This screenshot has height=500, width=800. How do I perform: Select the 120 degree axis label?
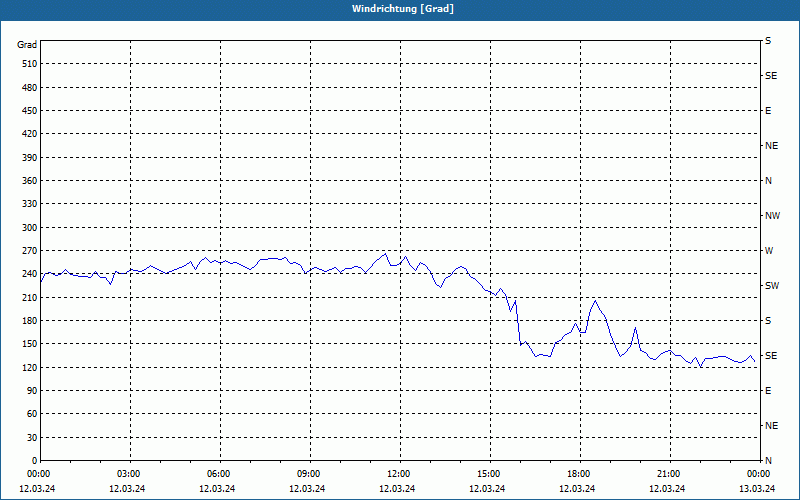pyautogui.click(x=30, y=367)
